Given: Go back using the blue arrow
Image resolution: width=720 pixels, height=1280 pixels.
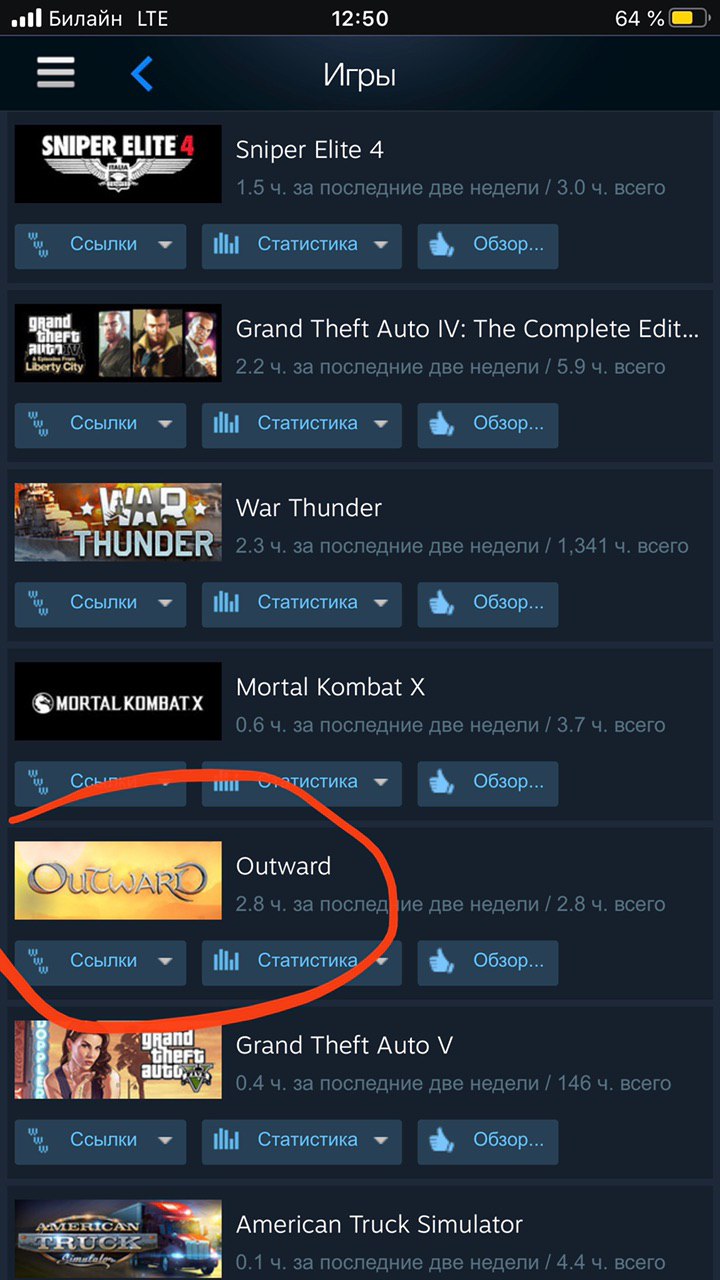Looking at the screenshot, I should (x=142, y=73).
